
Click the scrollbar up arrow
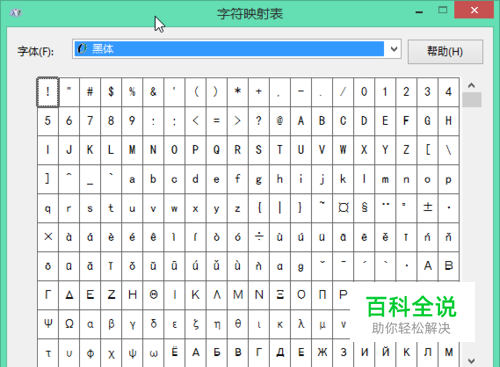(x=471, y=86)
